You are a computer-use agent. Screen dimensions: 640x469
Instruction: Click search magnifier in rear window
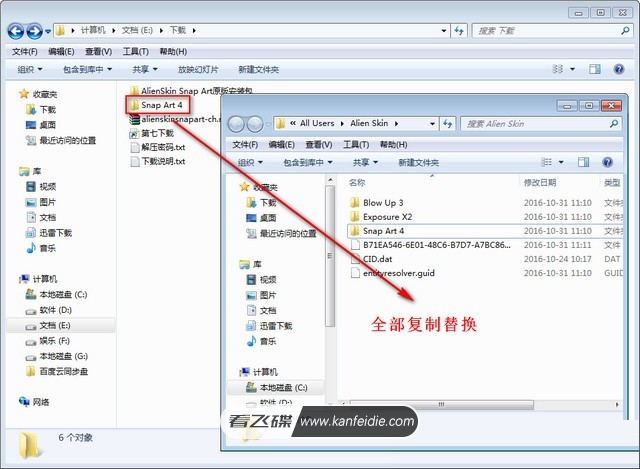click(x=625, y=31)
